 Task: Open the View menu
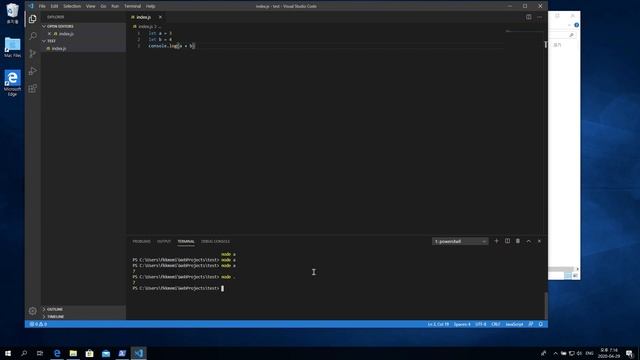click(91, 6)
